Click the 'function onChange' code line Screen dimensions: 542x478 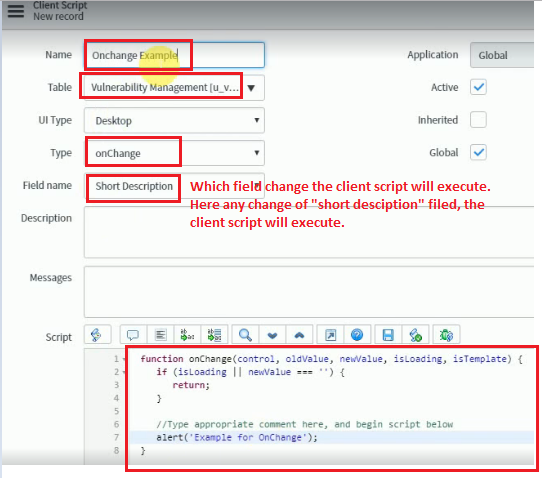pyautogui.click(x=331, y=359)
